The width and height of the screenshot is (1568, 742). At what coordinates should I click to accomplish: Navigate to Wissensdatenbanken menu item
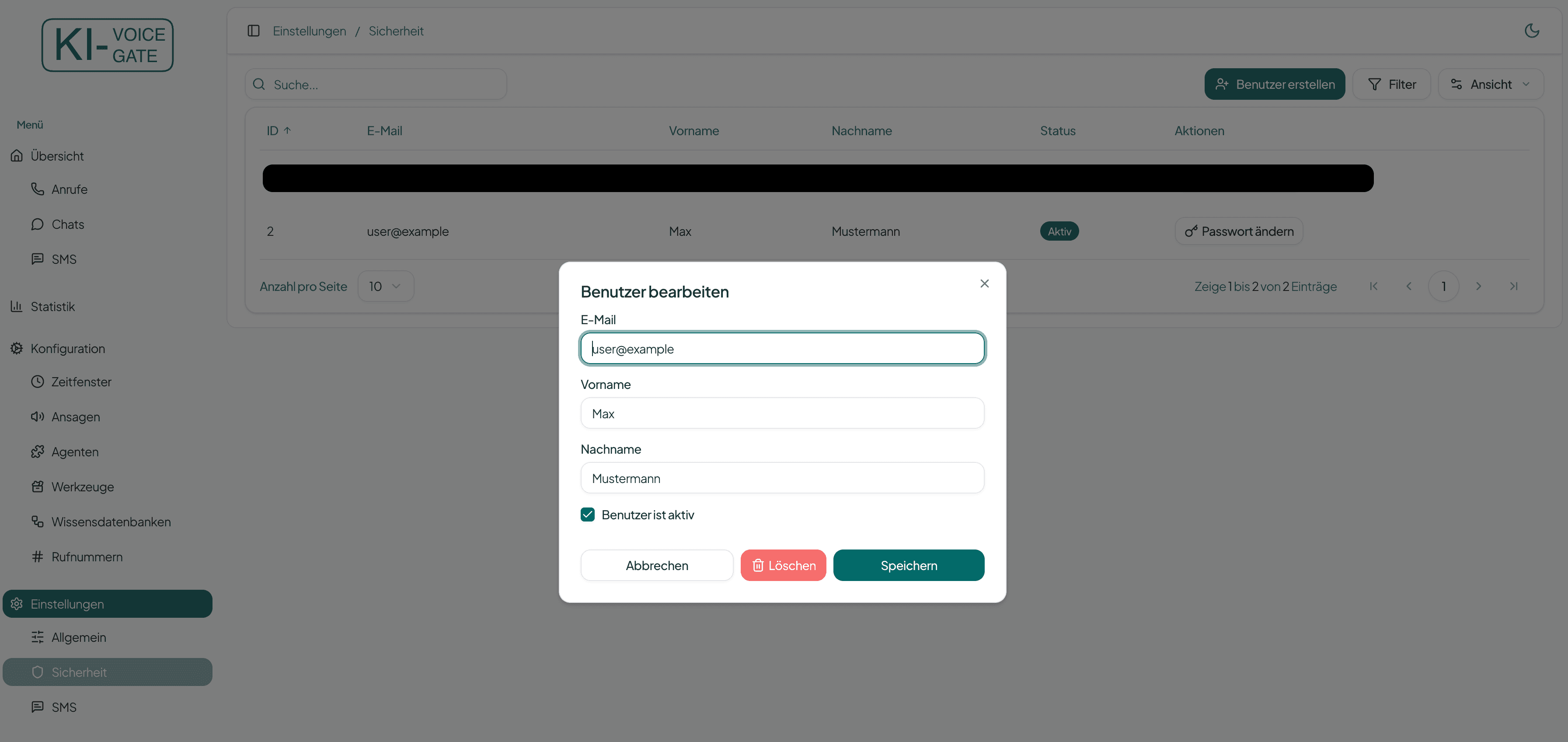click(x=111, y=522)
